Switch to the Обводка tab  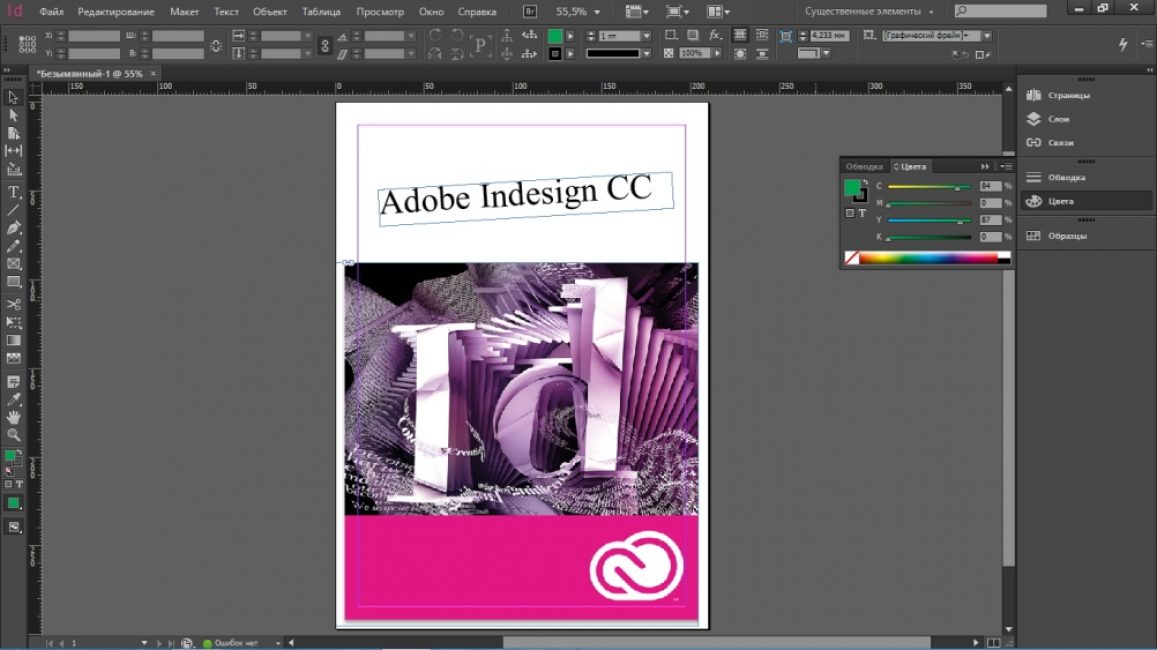pyautogui.click(x=864, y=166)
